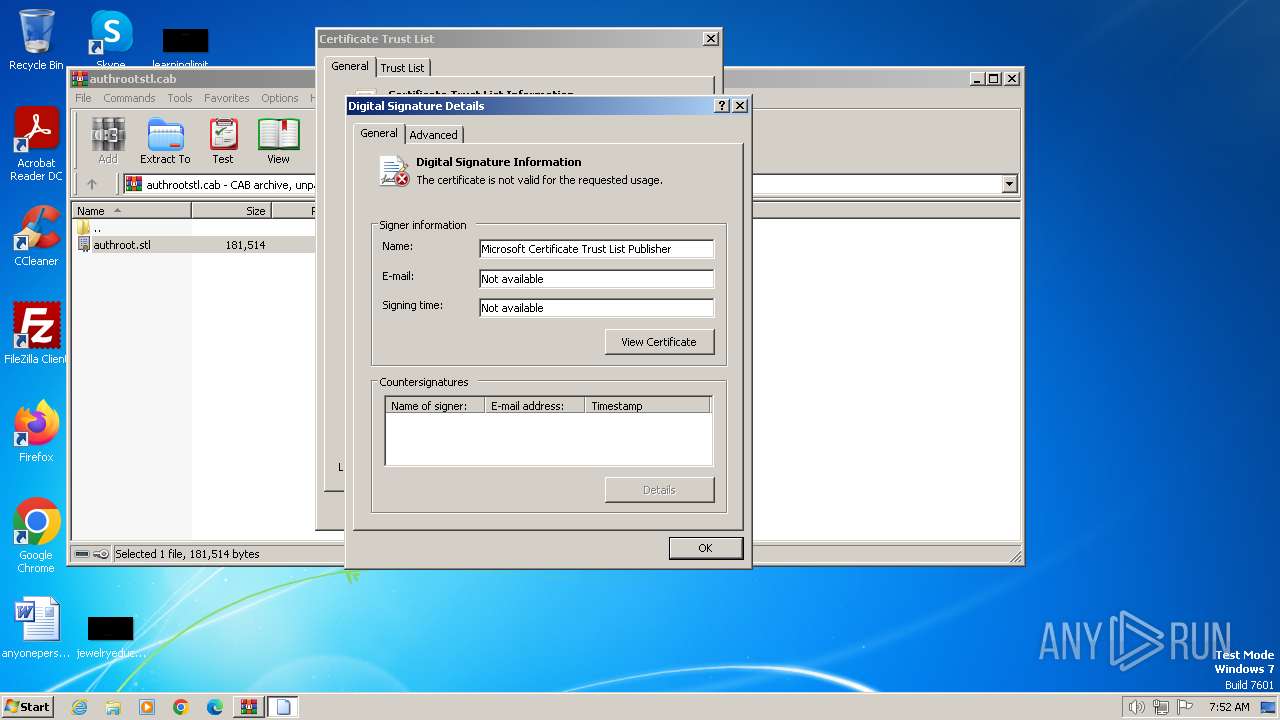Open the Options menu in WinRAR
The height and width of the screenshot is (720, 1280).
coord(280,98)
